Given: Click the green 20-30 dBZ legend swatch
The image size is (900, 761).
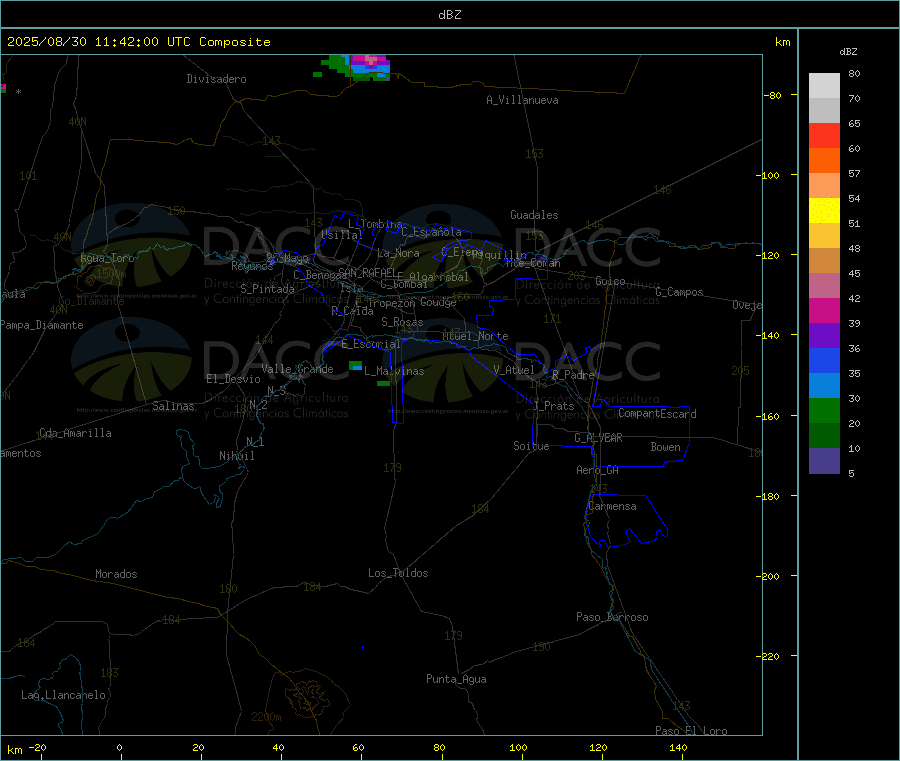Looking at the screenshot, I should 824,410.
